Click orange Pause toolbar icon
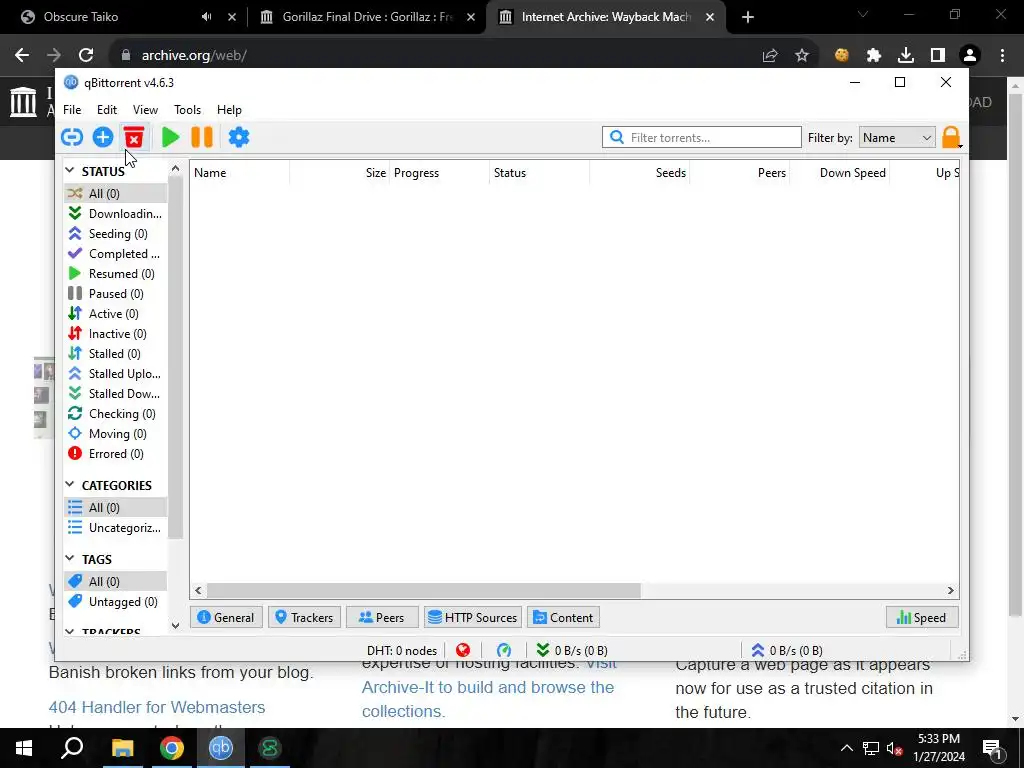The height and width of the screenshot is (768, 1024). point(202,137)
